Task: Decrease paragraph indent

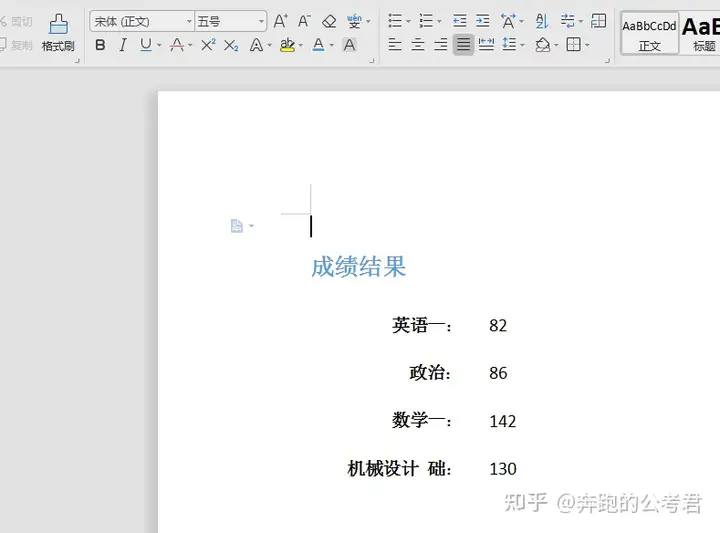Action: point(460,21)
